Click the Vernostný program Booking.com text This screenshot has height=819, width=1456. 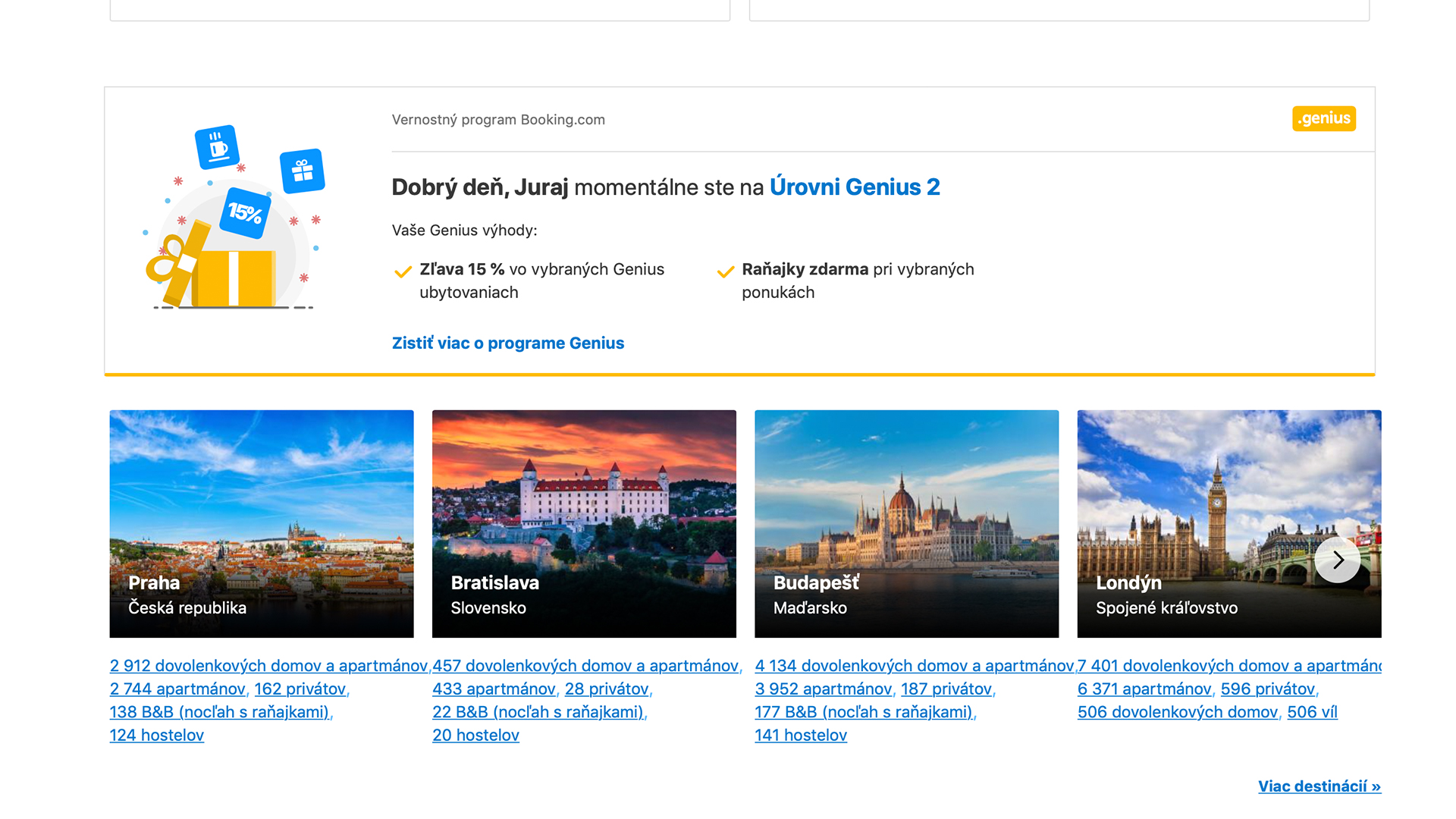498,120
